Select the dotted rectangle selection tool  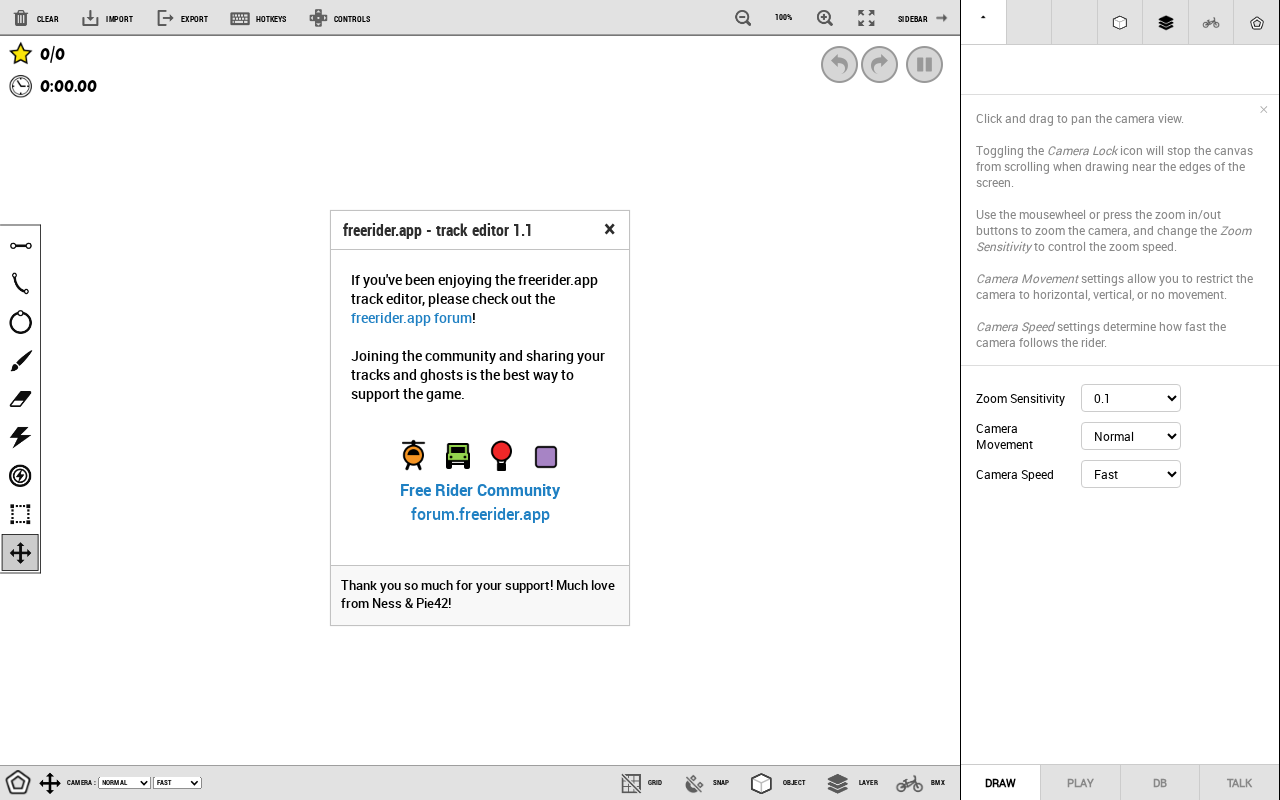coord(20,514)
